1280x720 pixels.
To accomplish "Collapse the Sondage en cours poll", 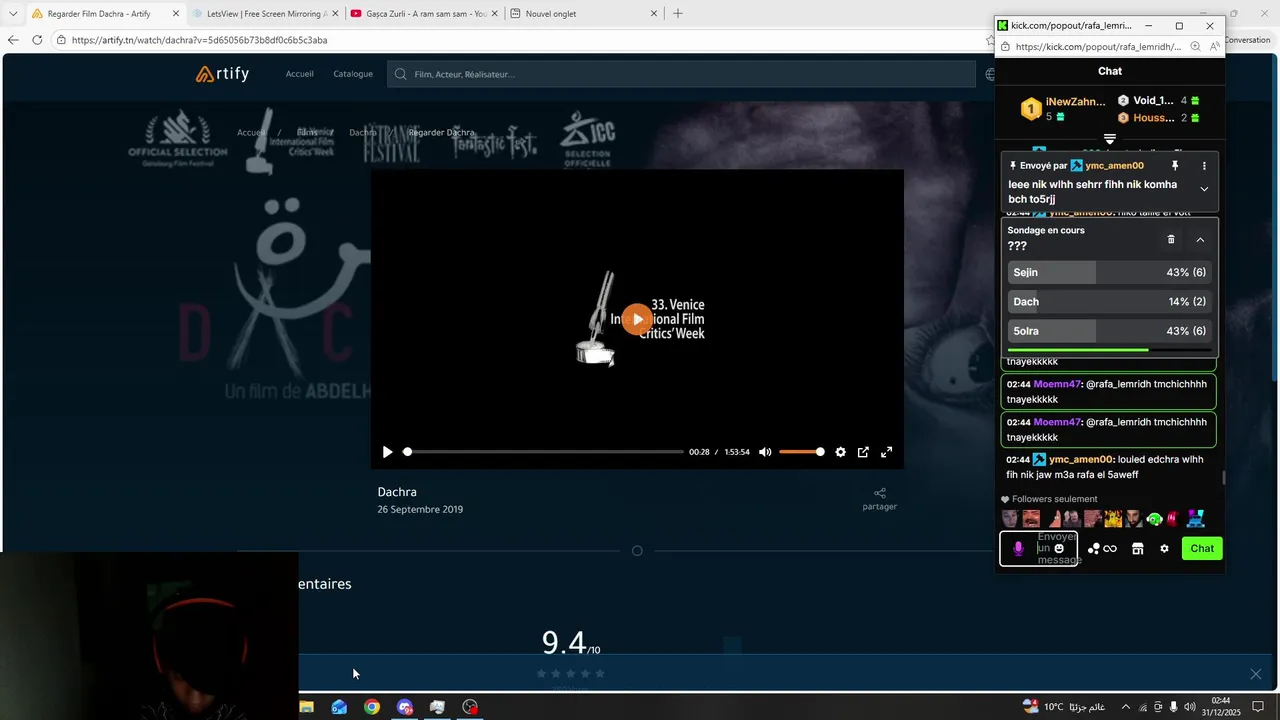I will (1200, 240).
